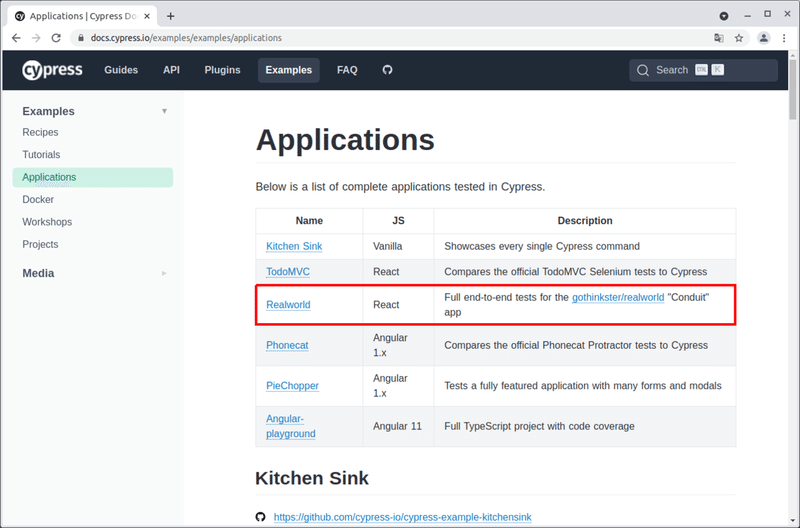The height and width of the screenshot is (528, 800).
Task: Bookmark this page with star icon
Action: [x=739, y=38]
